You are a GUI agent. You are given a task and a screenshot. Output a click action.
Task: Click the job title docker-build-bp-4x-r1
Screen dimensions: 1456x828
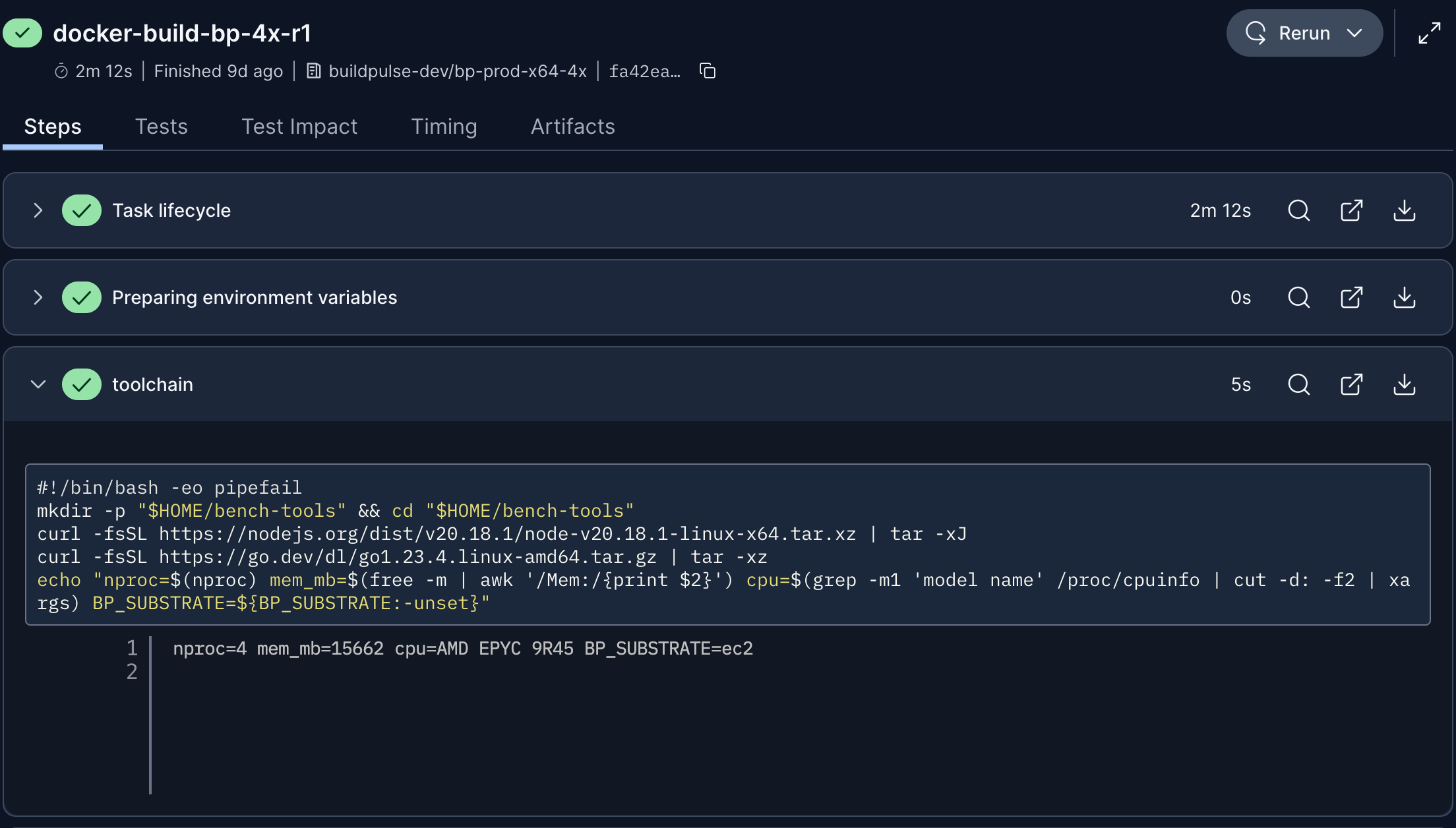coord(182,33)
